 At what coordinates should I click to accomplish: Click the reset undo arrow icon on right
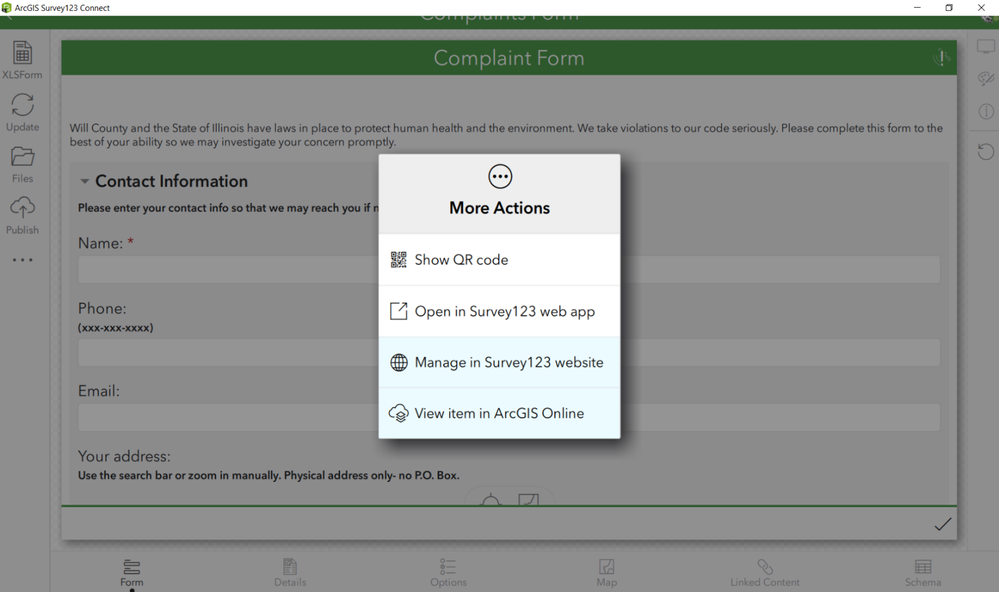pos(986,152)
